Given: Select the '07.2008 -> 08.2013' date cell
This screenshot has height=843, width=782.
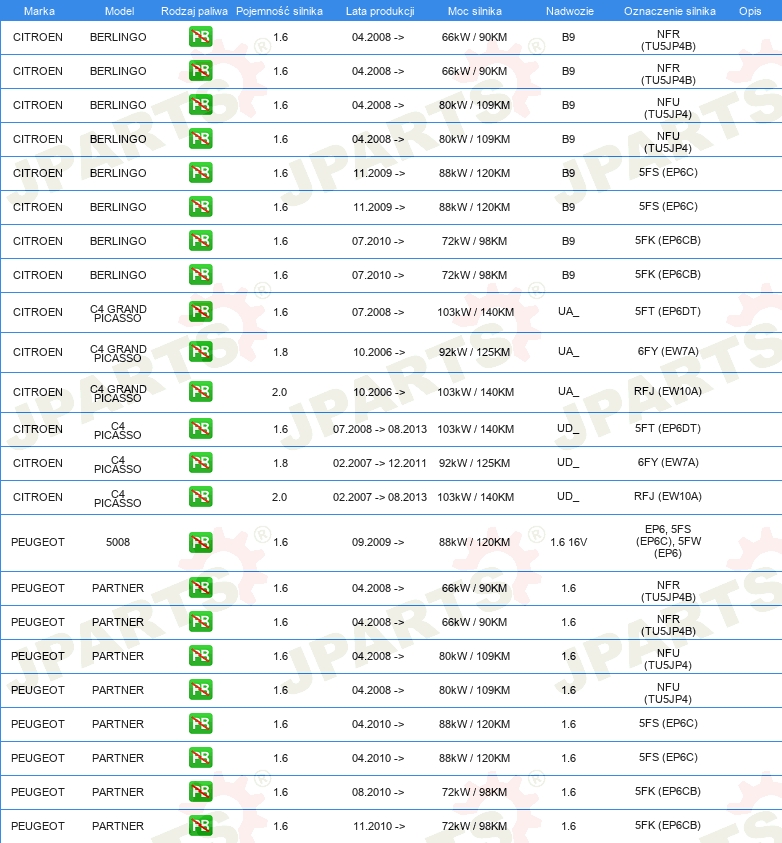Looking at the screenshot, I should click(379, 429).
